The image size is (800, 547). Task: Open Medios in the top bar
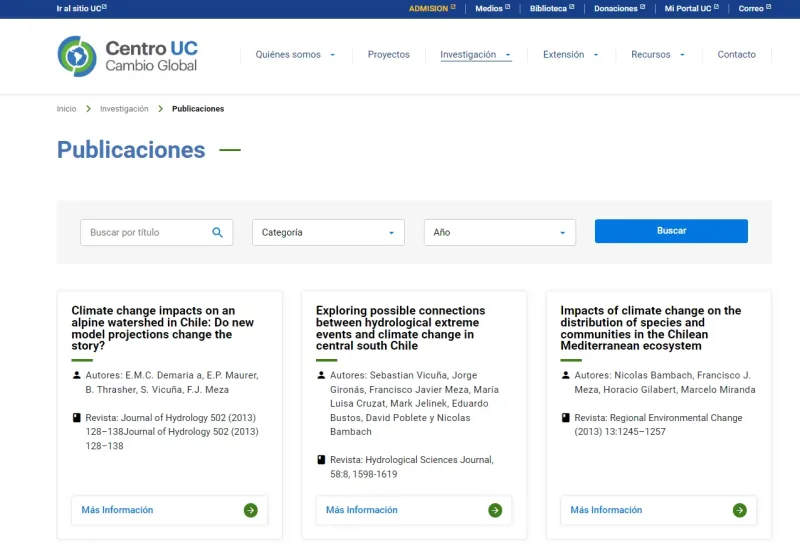[492, 8]
